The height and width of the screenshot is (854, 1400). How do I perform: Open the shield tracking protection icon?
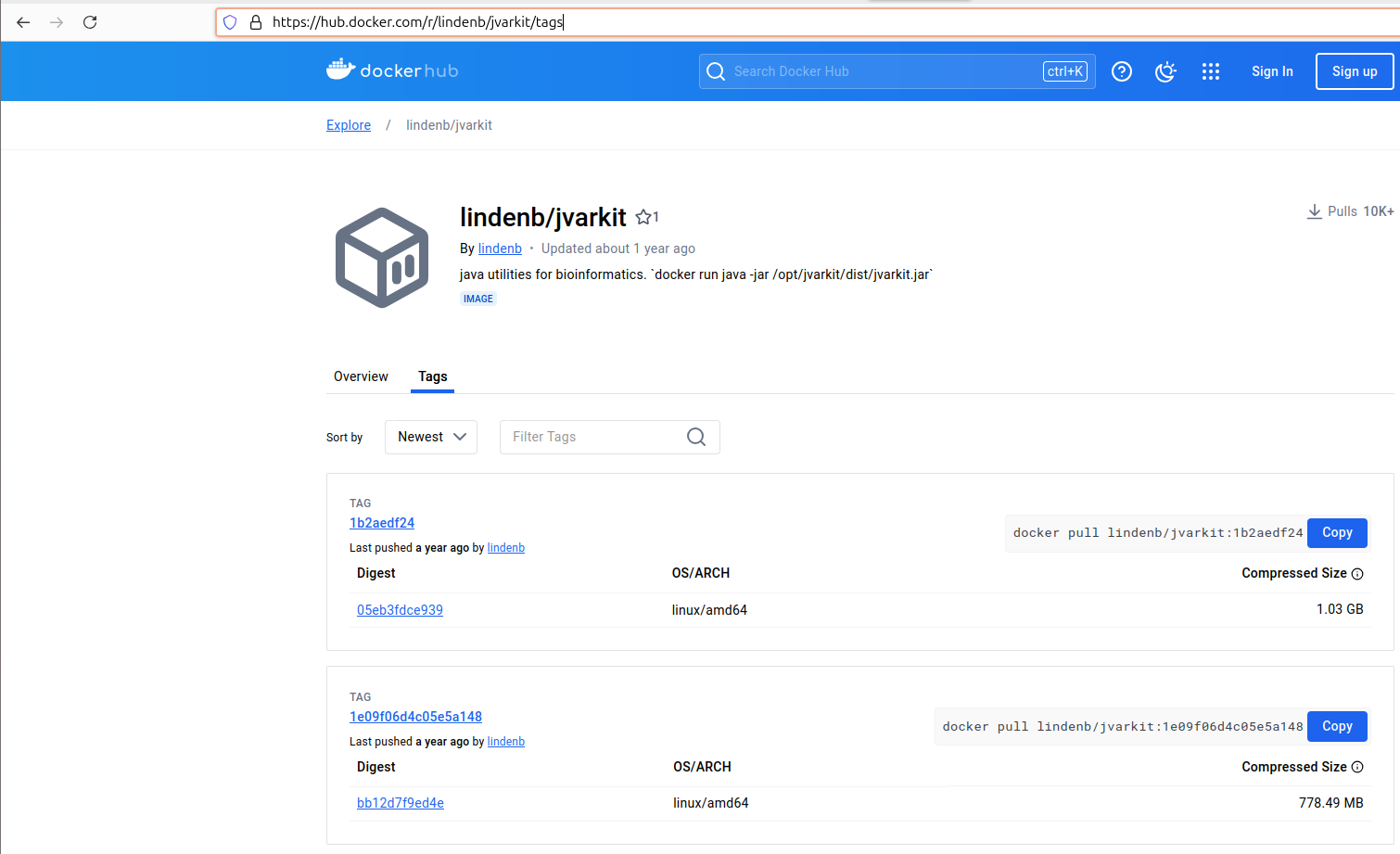230,22
